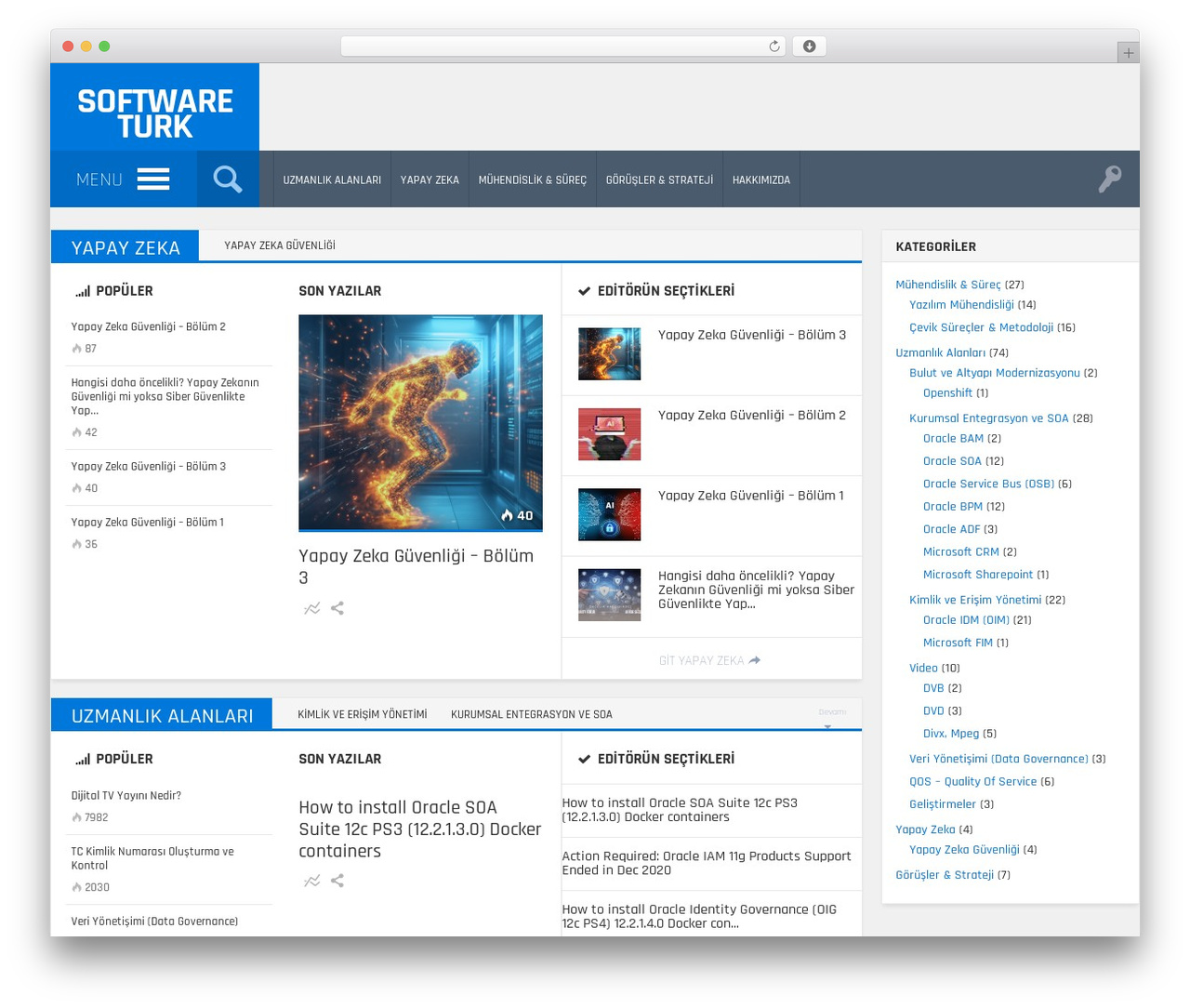Click the YAPAY ZEKA section heading
This screenshot has height=1008, width=1190.
[x=126, y=247]
